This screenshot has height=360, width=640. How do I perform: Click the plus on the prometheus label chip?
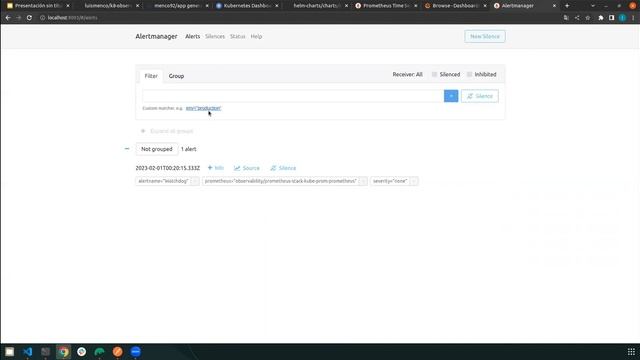pos(363,181)
